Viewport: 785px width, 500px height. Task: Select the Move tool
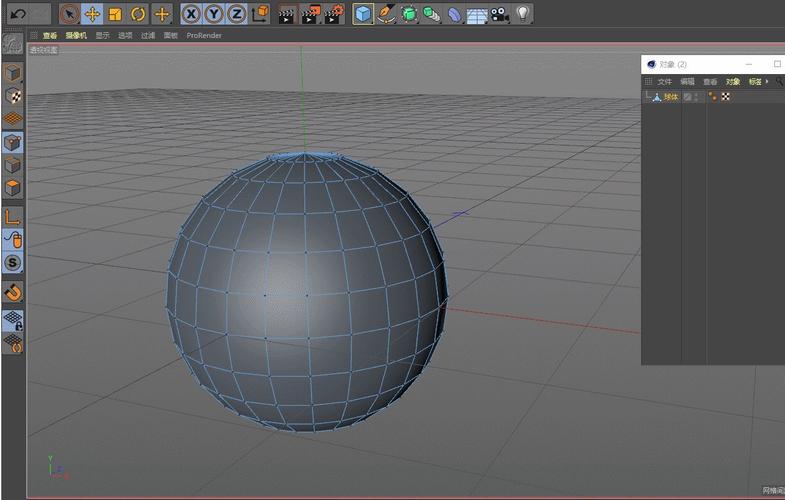pyautogui.click(x=92, y=14)
